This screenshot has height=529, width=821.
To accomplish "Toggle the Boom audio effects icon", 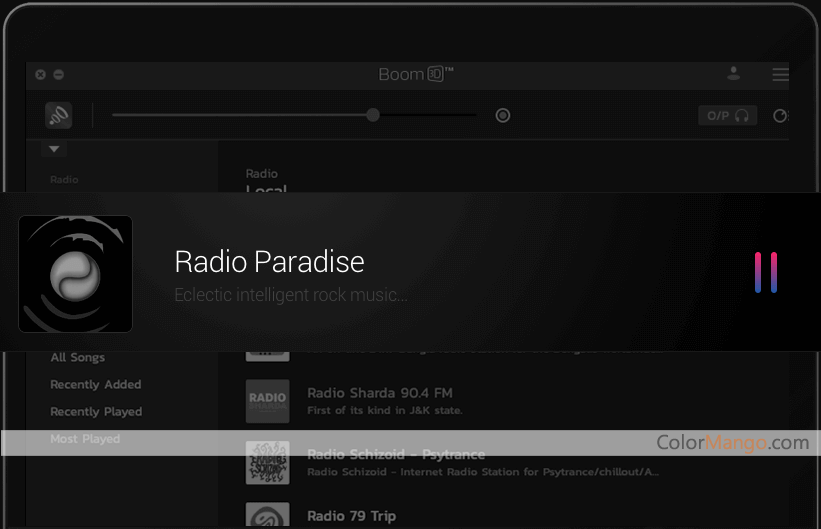I will coord(58,116).
